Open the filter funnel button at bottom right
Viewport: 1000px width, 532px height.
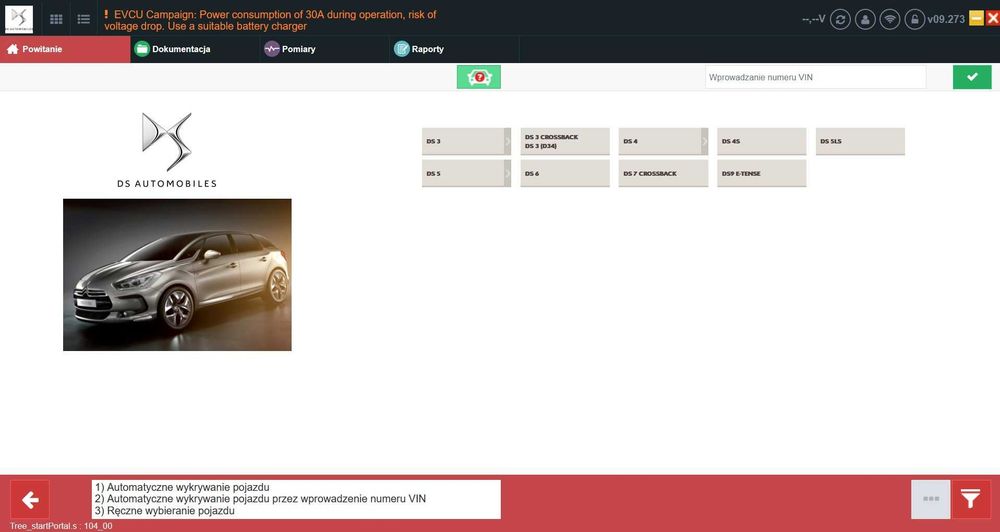(x=971, y=499)
